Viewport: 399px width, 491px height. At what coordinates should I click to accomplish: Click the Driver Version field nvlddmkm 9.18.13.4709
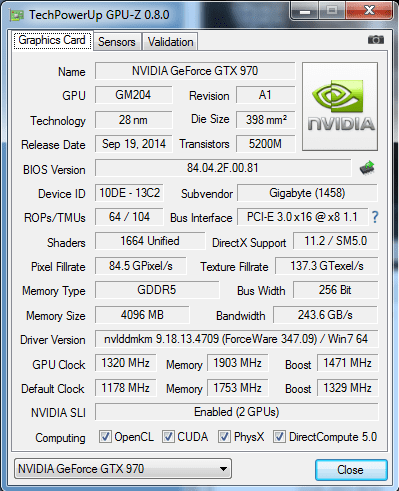click(x=237, y=339)
